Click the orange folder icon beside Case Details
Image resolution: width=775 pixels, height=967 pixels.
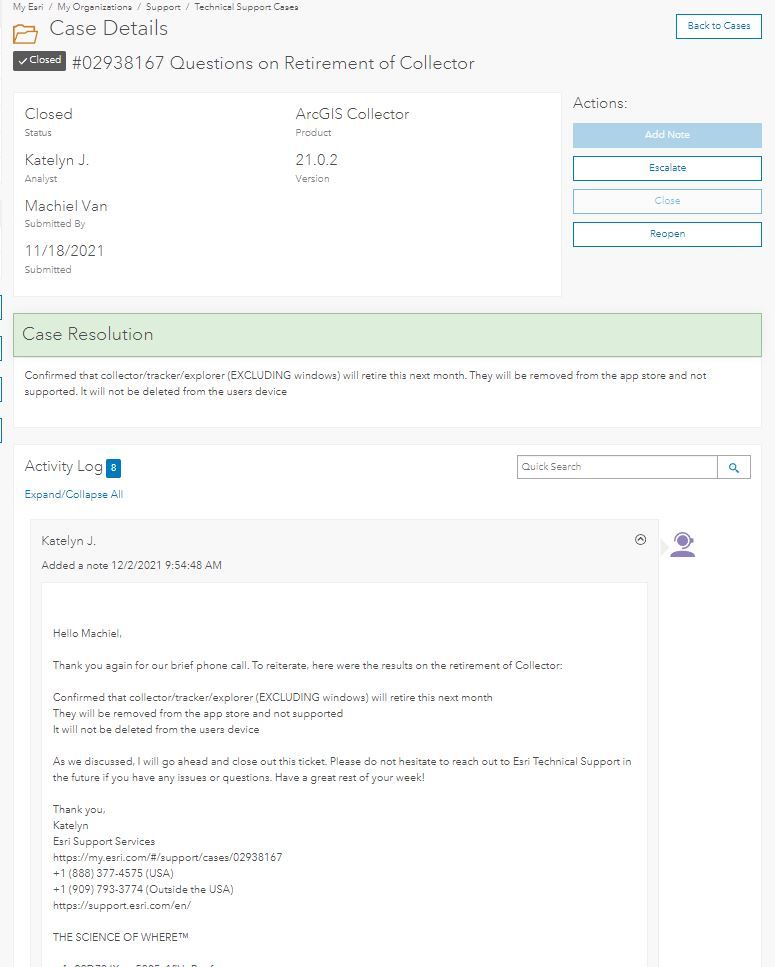pyautogui.click(x=26, y=33)
